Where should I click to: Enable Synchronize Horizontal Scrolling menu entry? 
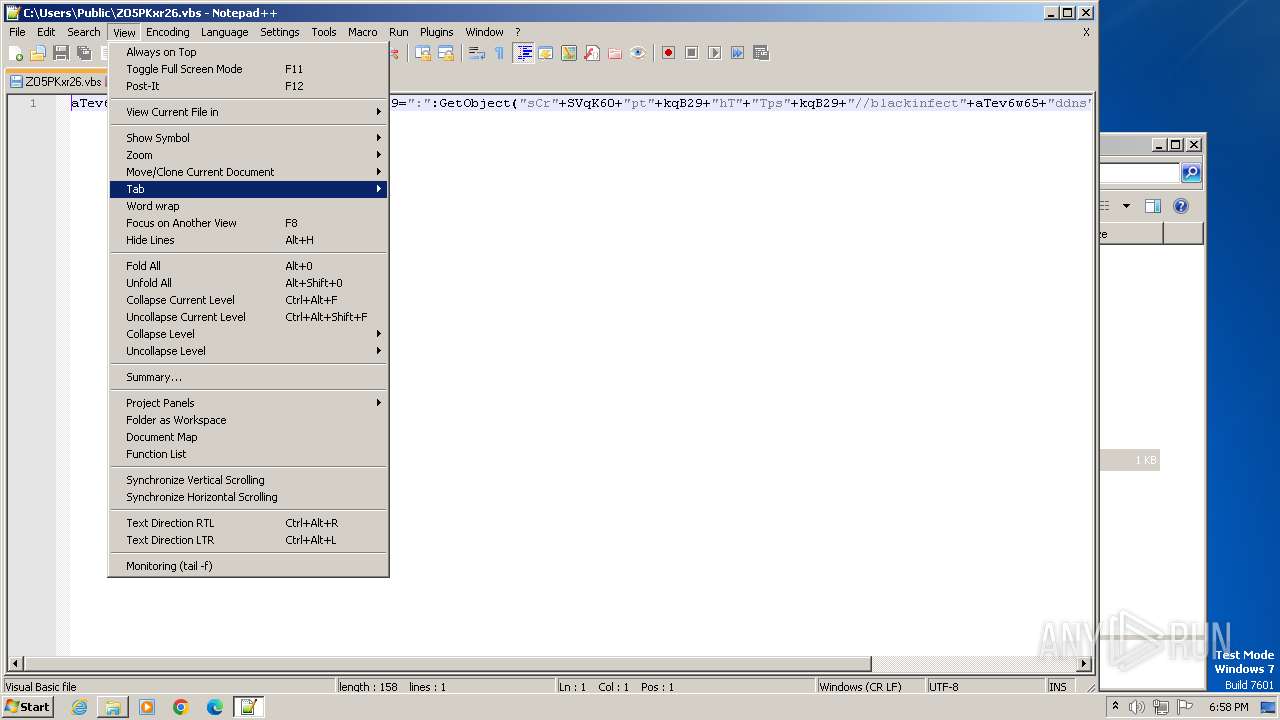pyautogui.click(x=248, y=497)
